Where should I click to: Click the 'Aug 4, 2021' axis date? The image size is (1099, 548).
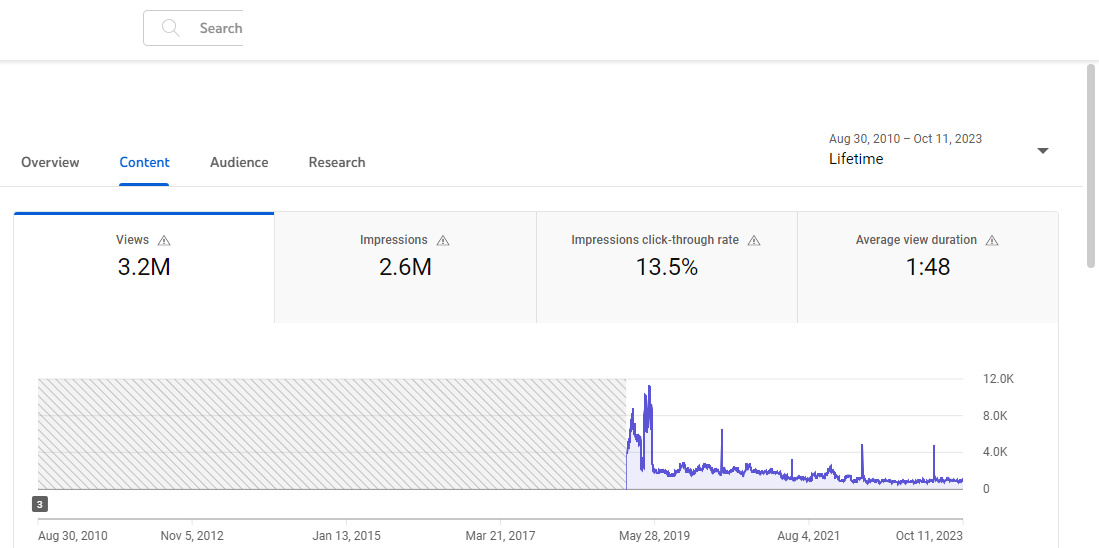pos(809,536)
